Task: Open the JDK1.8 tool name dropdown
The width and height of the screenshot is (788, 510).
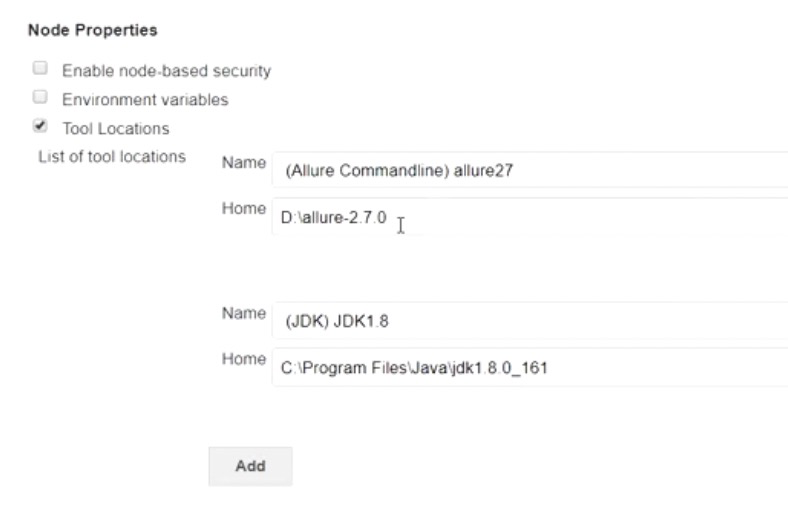Action: (x=529, y=321)
